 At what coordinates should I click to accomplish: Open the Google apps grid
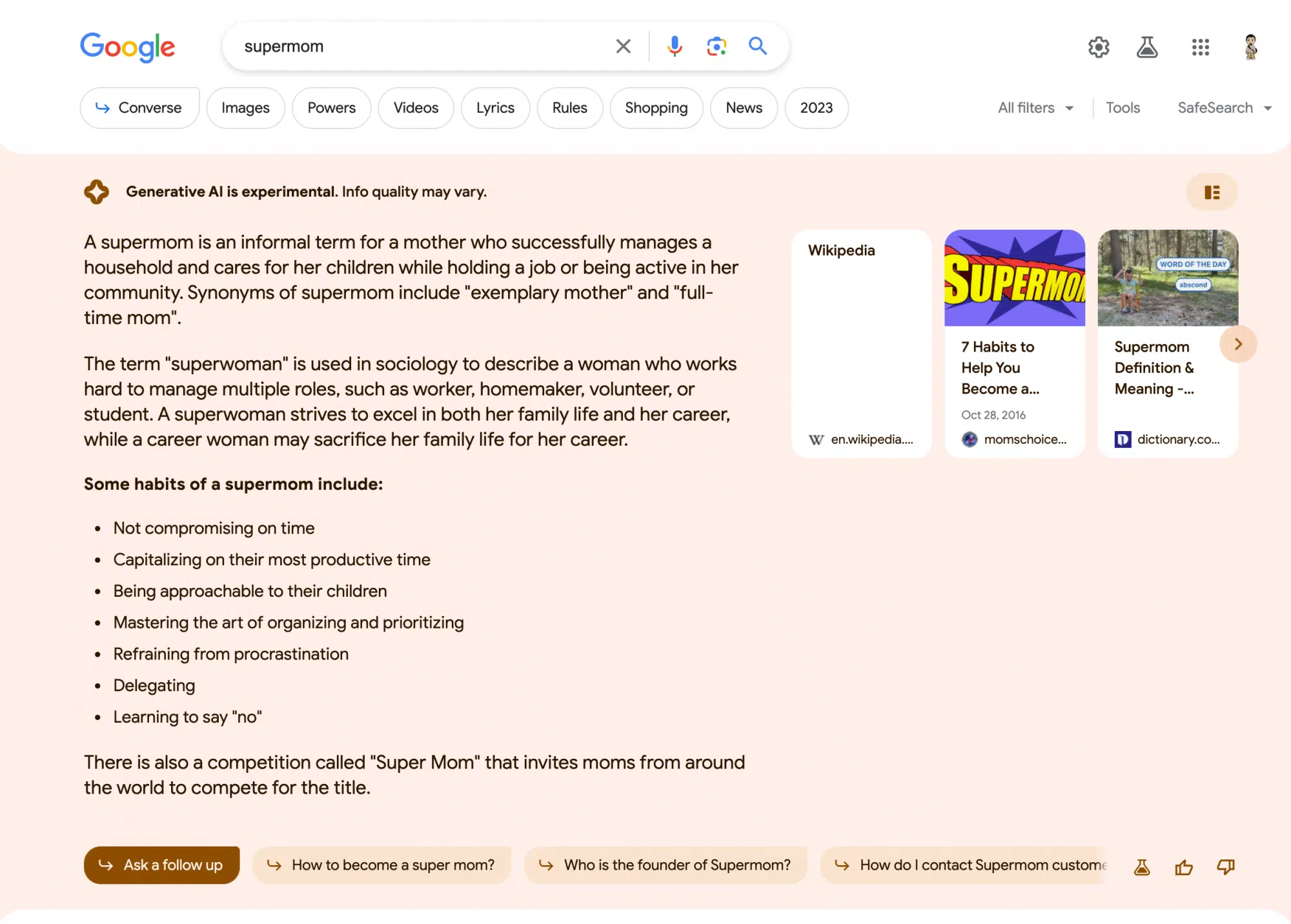tap(1201, 47)
